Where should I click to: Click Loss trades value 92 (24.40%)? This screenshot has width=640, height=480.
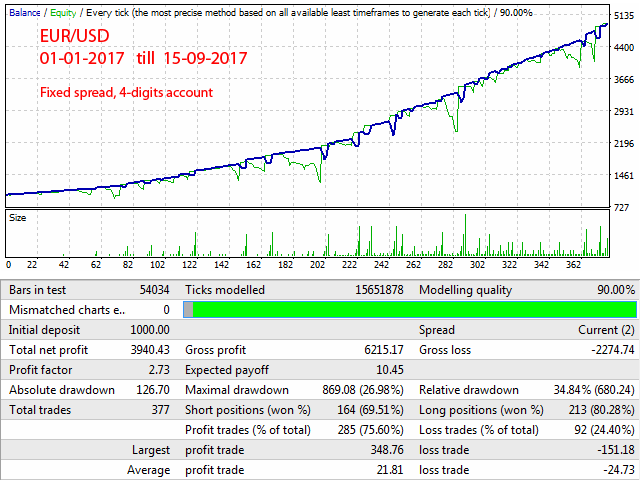(x=604, y=430)
